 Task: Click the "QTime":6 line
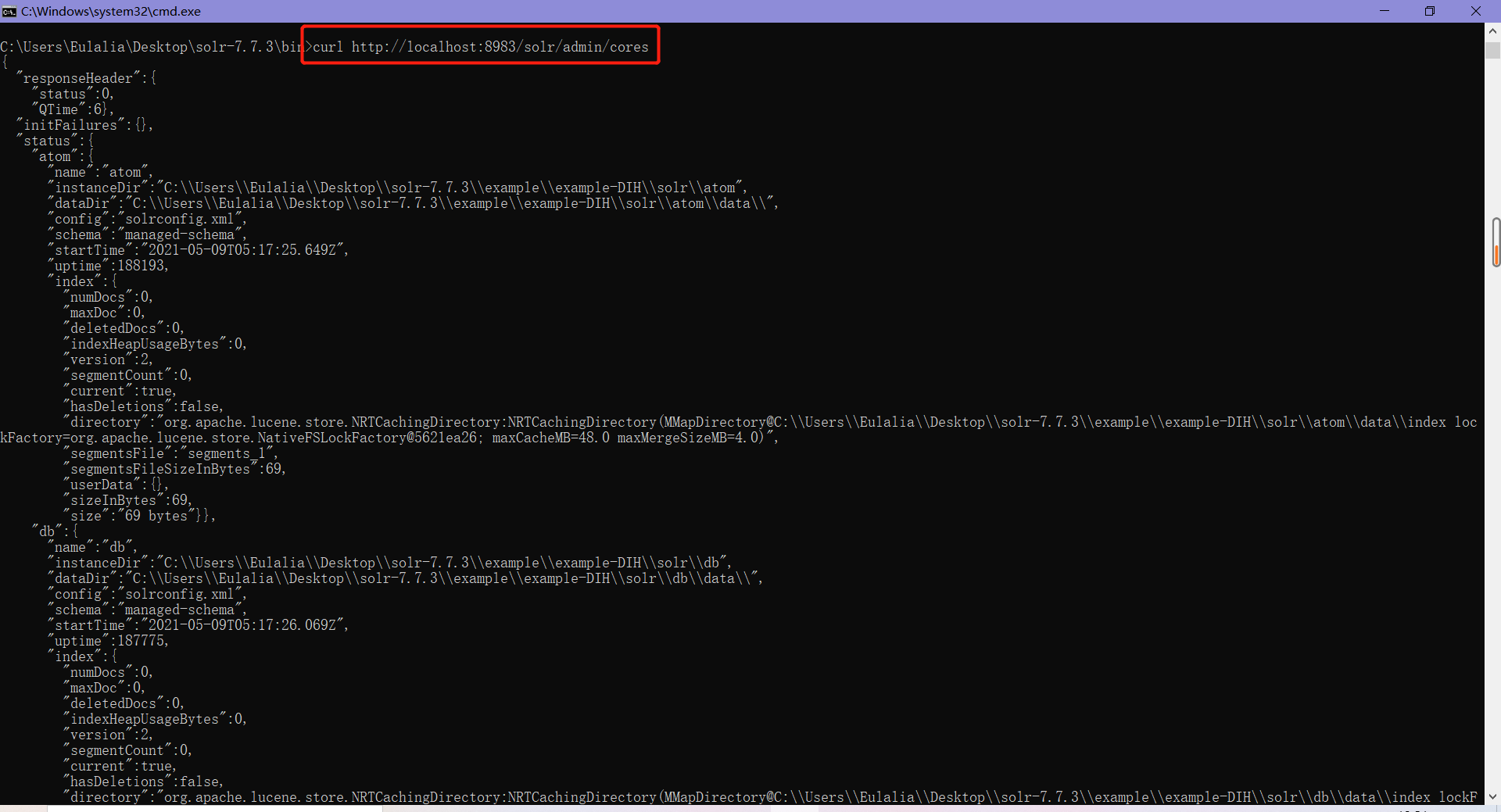(x=73, y=109)
